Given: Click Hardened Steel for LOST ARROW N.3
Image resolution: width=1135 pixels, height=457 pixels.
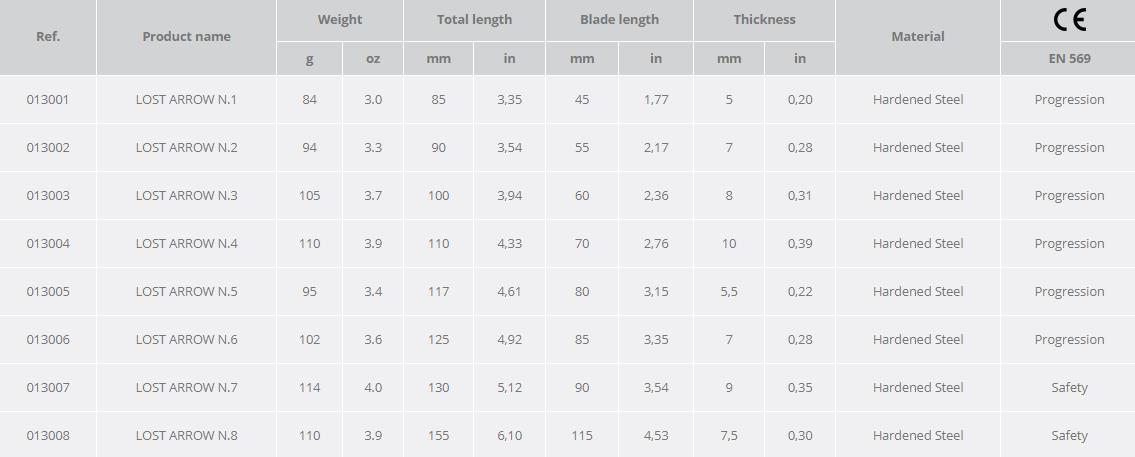Looking at the screenshot, I should (x=917, y=196).
